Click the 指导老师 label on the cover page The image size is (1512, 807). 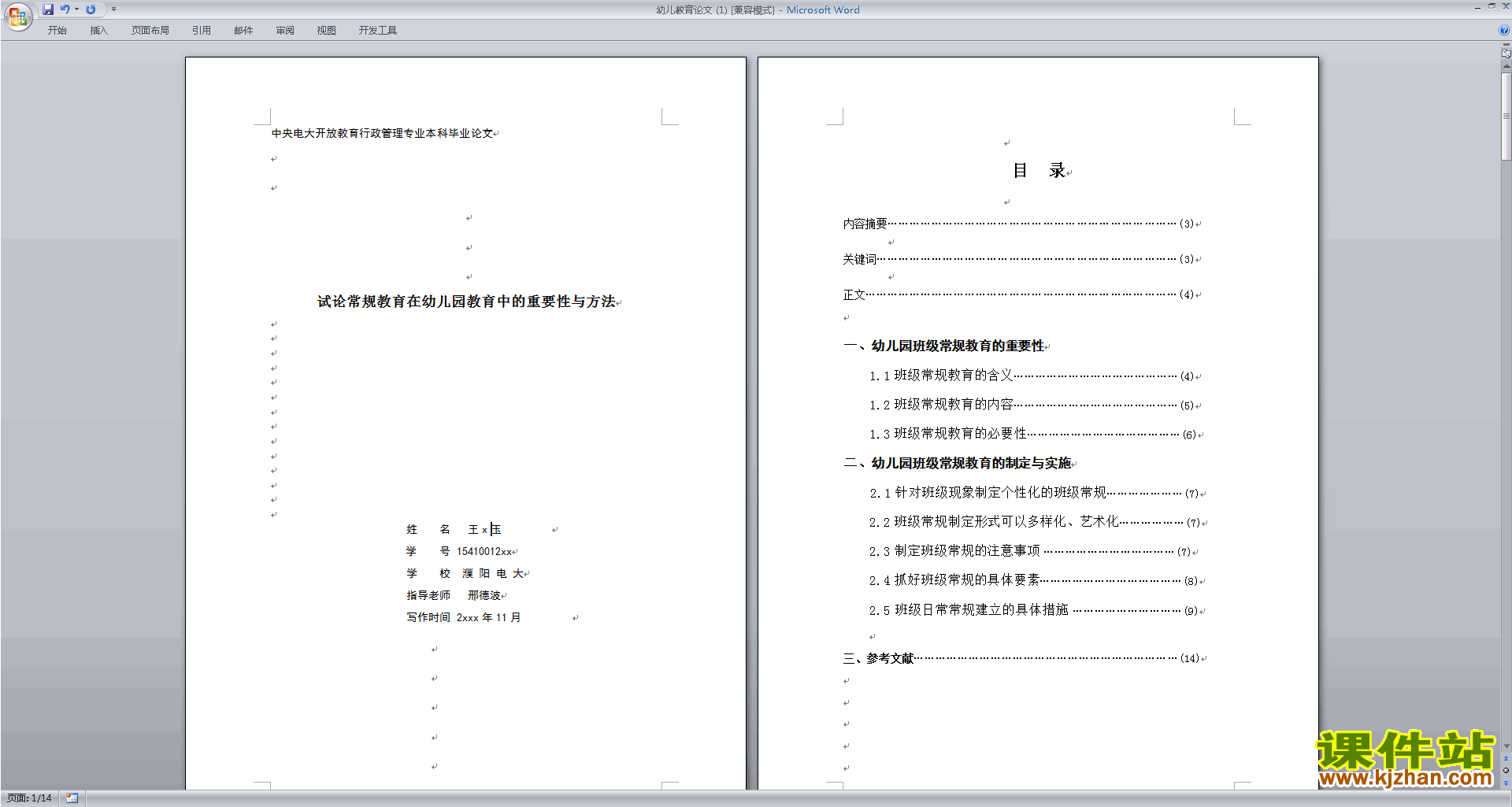click(x=428, y=596)
